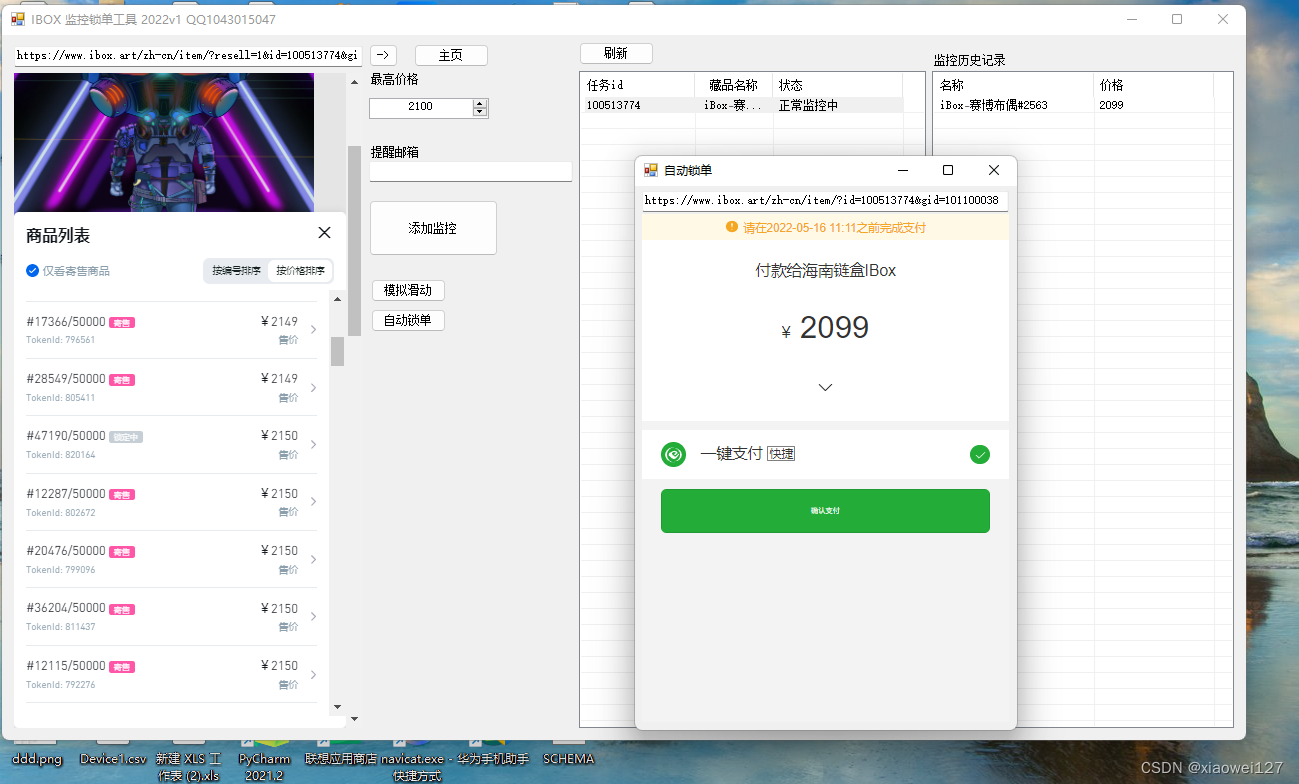Open chevron for item #20476/50000
Viewport: 1299px width, 784px height.
[314, 559]
